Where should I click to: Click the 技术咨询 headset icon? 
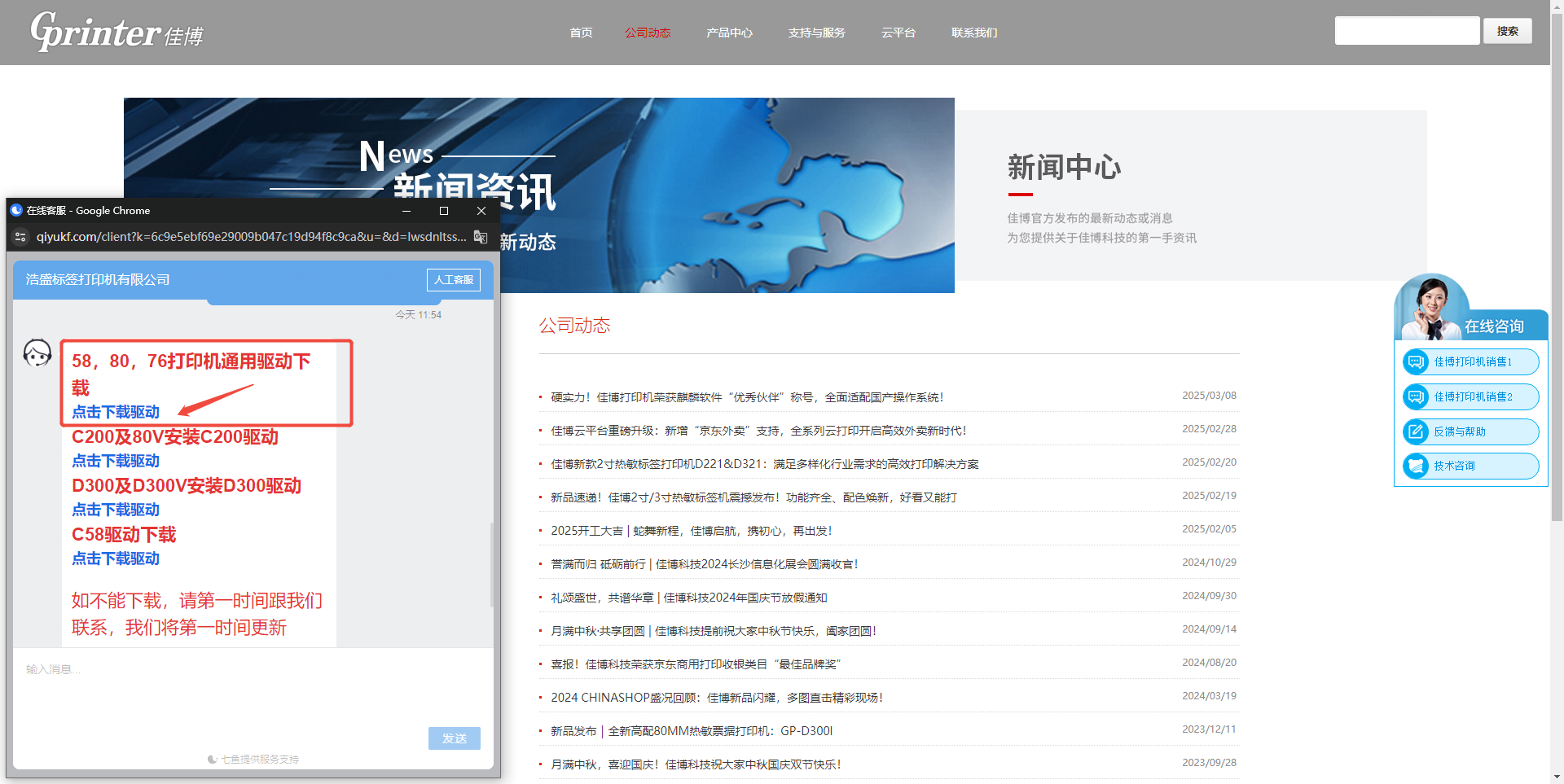tap(1416, 466)
